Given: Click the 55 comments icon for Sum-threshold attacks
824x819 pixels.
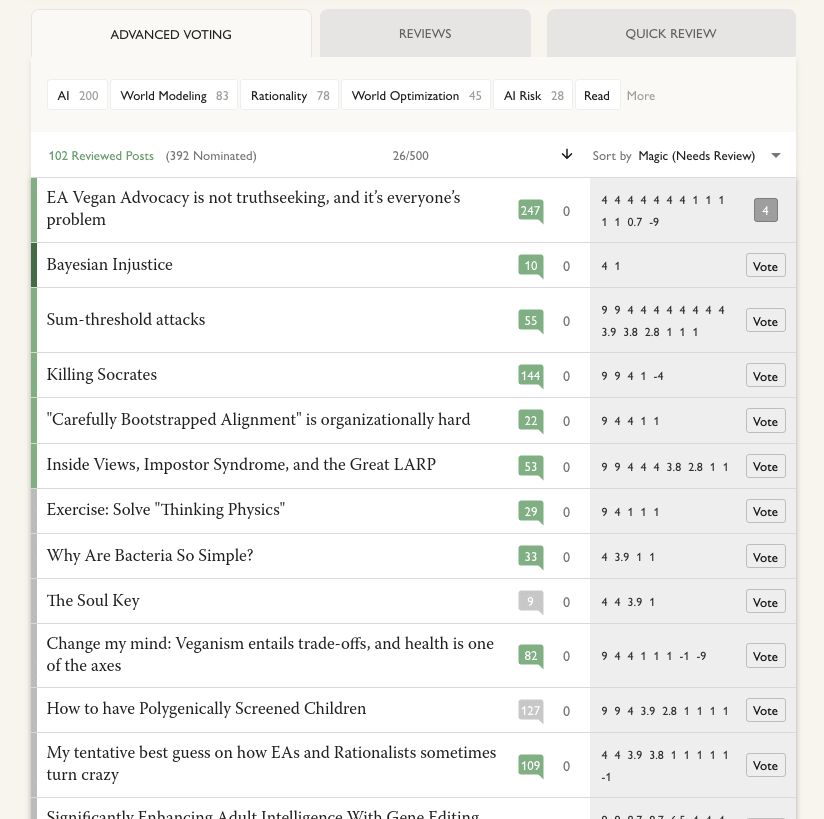Looking at the screenshot, I should [530, 321].
